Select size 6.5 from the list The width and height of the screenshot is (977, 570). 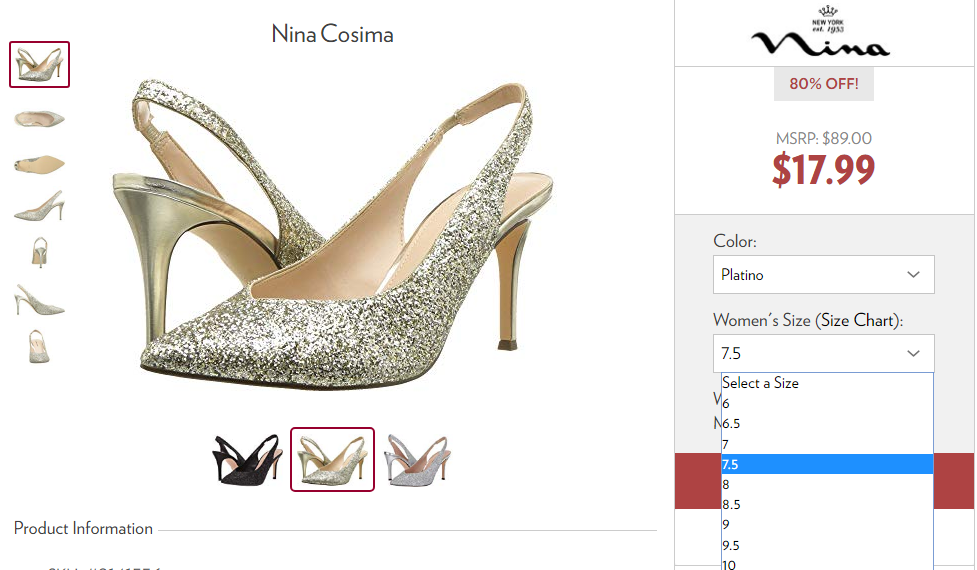coord(827,424)
